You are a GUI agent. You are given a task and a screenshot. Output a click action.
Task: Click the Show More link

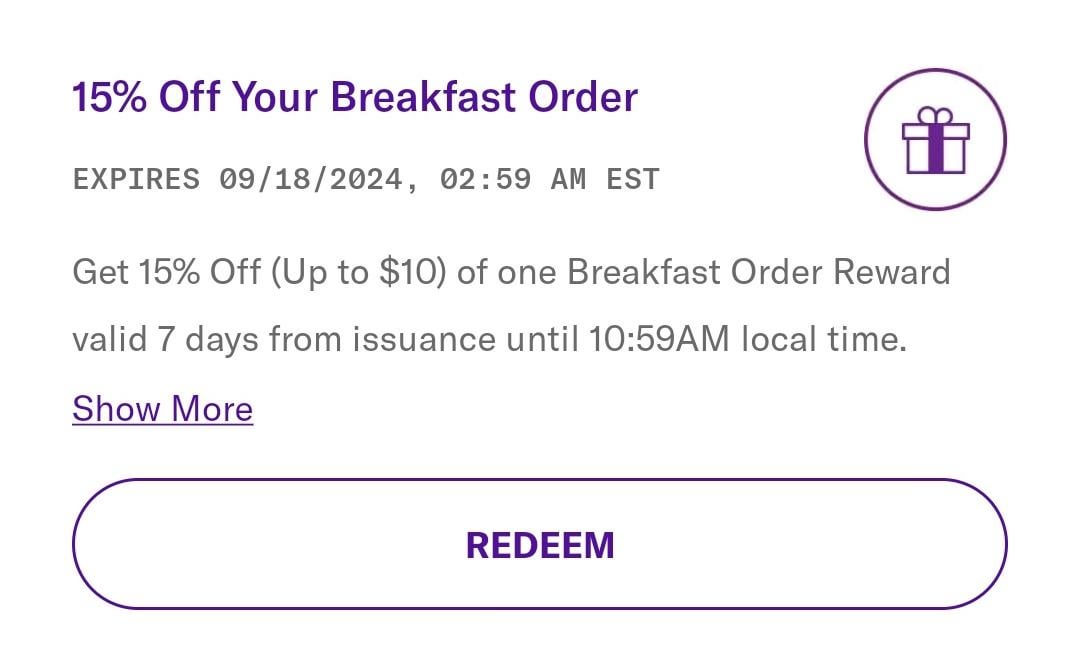[x=162, y=409]
